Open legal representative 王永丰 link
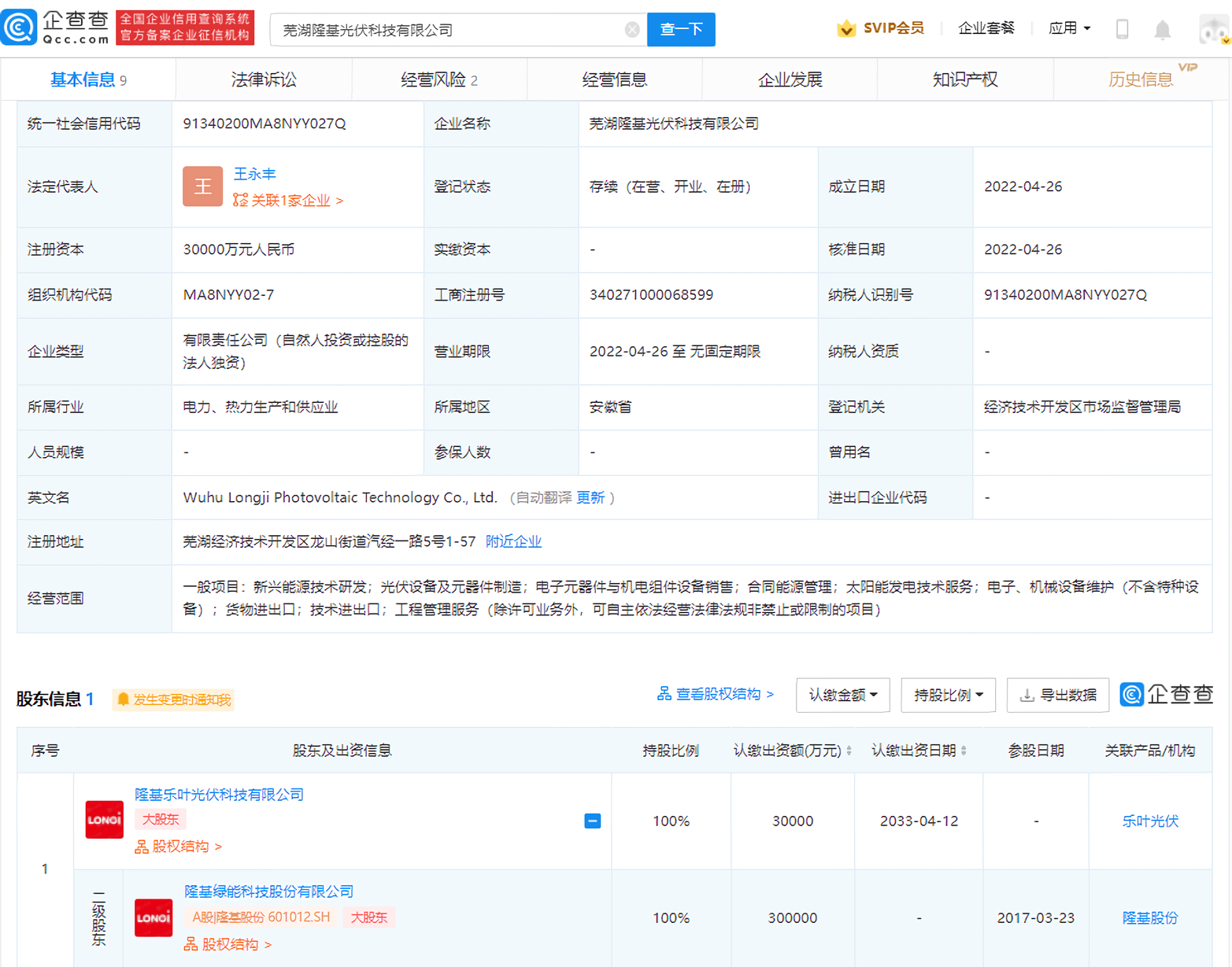Screen dimensions: 1232x967 pos(254,174)
